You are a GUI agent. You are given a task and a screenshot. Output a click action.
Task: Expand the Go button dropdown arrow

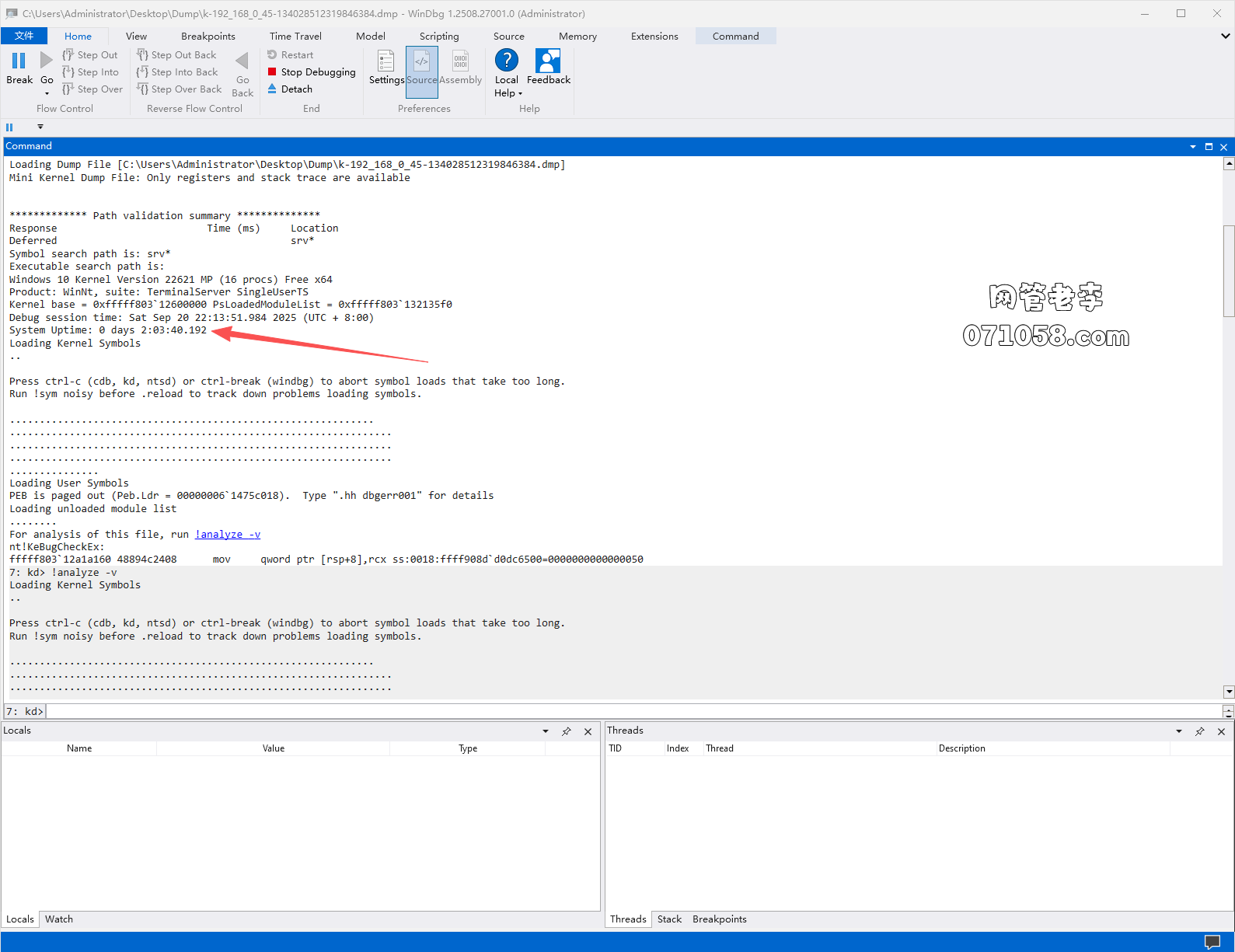[47, 93]
